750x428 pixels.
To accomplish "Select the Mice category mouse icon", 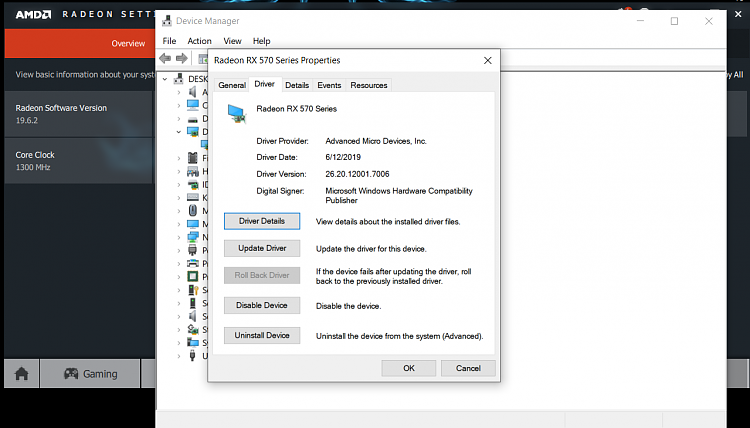I will click(193, 211).
